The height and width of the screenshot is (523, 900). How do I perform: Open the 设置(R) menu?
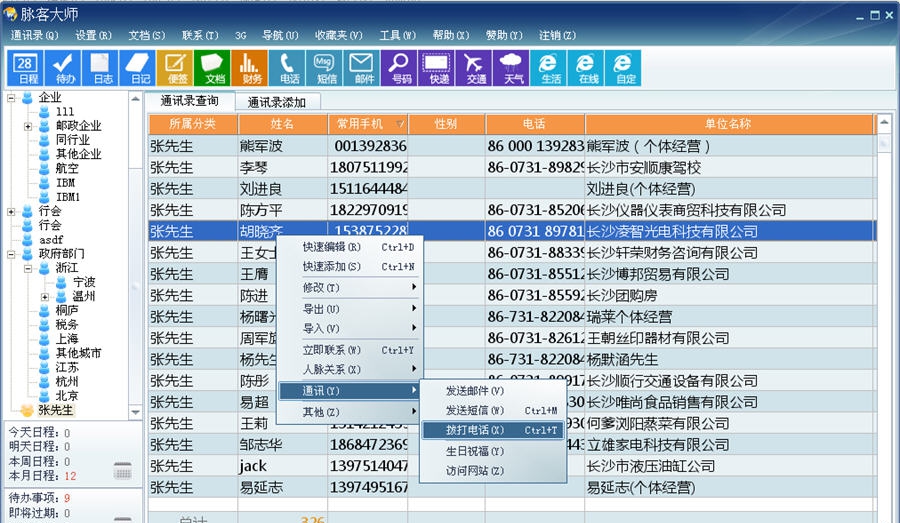tap(94, 35)
